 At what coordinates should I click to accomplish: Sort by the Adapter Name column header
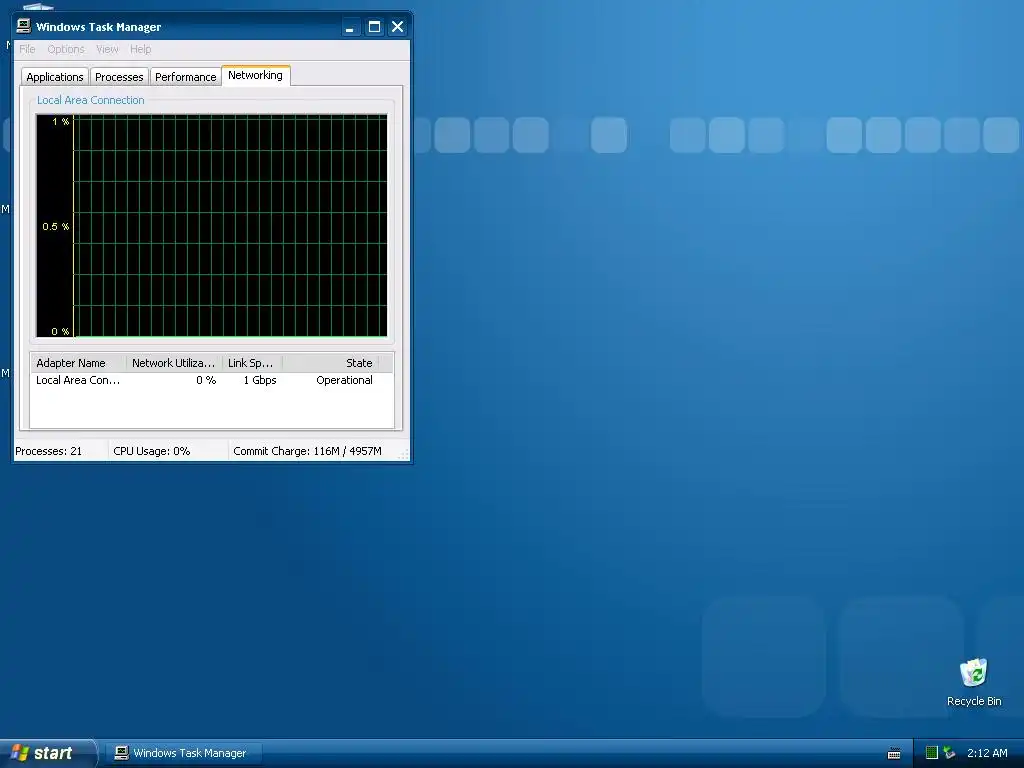(78, 363)
